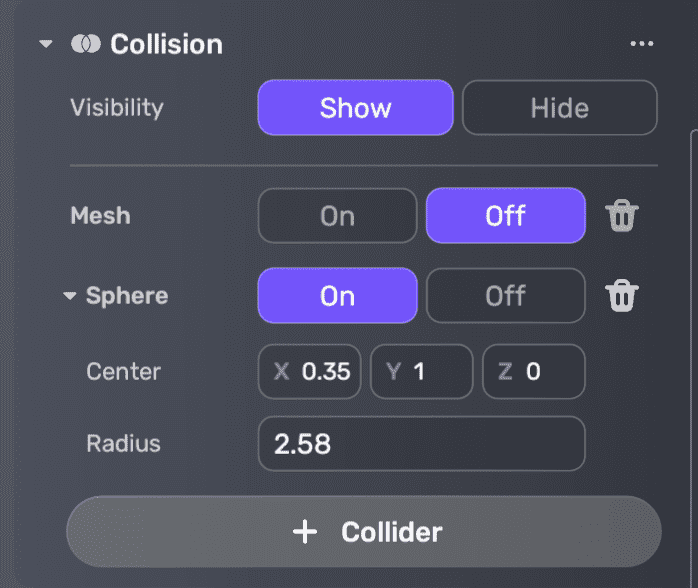Set collision Visibility to Hide

click(559, 108)
